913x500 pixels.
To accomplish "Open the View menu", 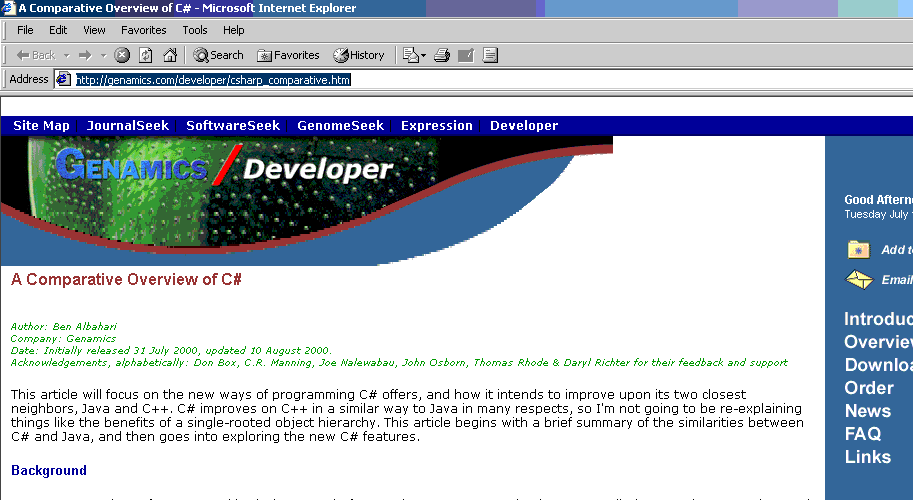I will point(94,30).
